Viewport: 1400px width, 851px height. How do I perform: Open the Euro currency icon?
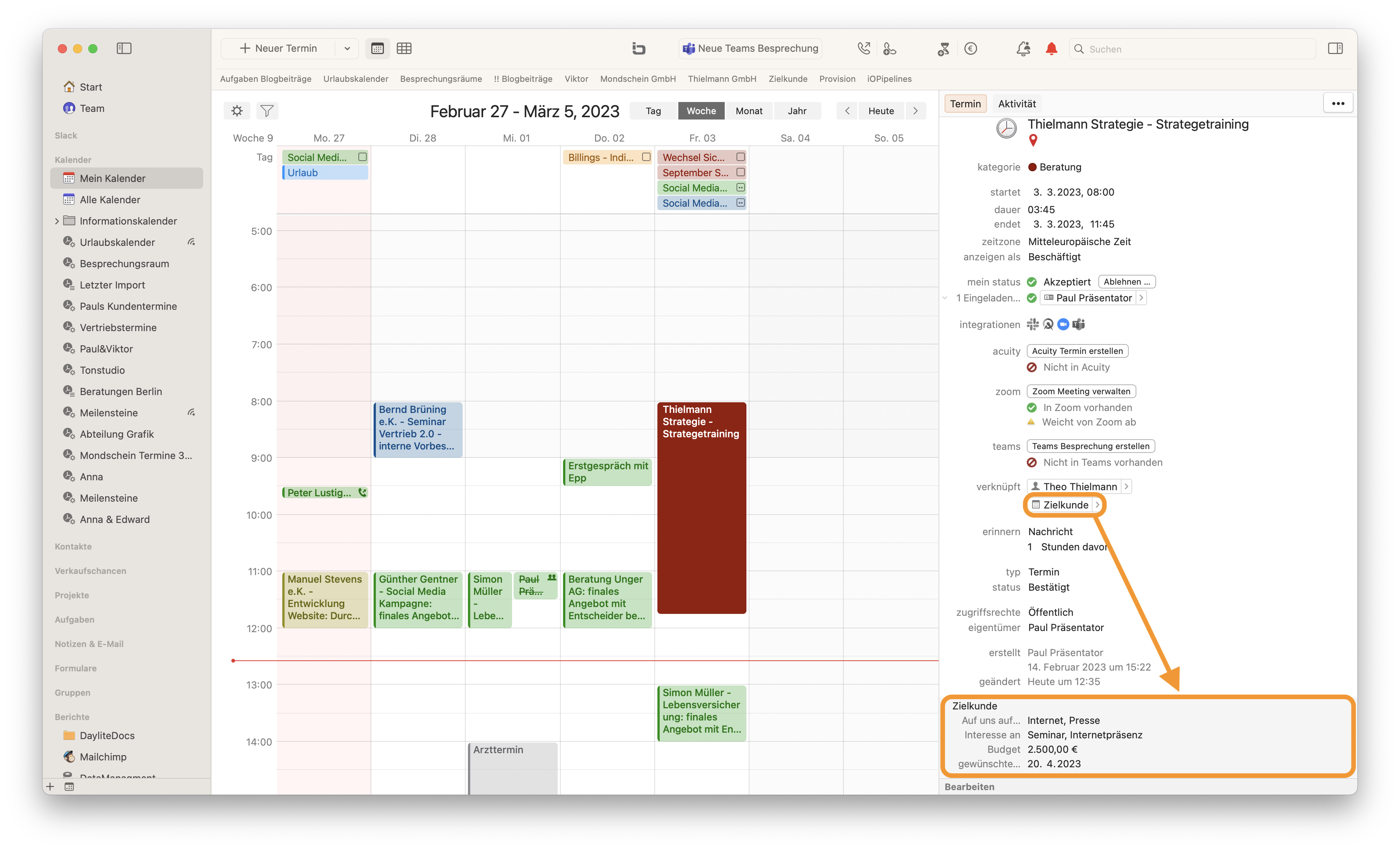point(970,48)
